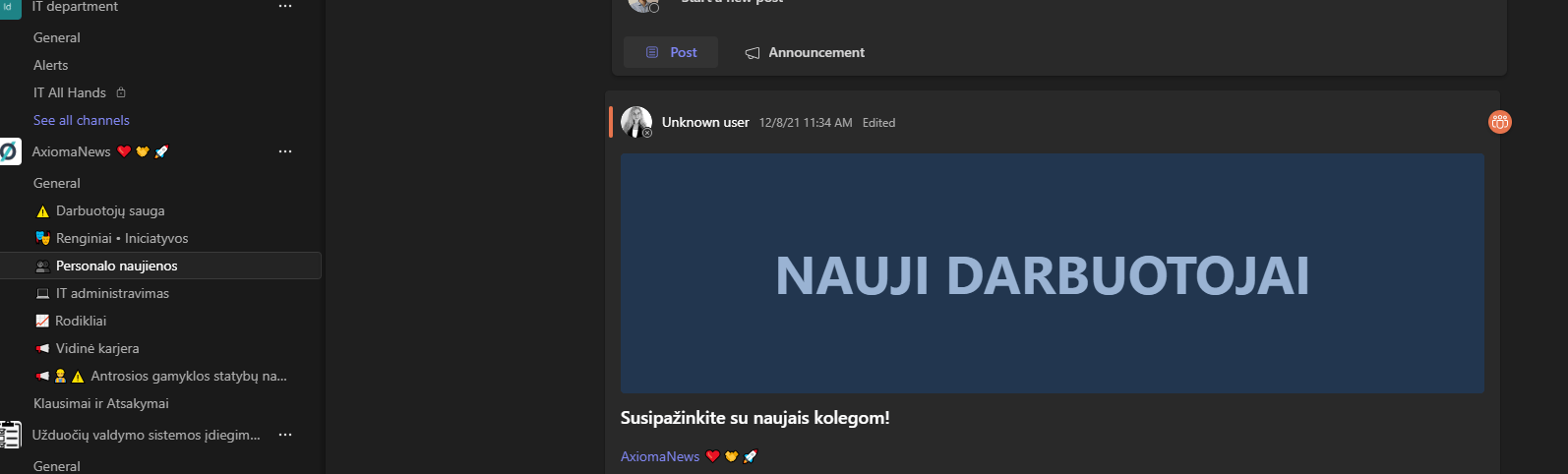The width and height of the screenshot is (1568, 474).
Task: Open more options for IT department team
Action: pos(285,6)
